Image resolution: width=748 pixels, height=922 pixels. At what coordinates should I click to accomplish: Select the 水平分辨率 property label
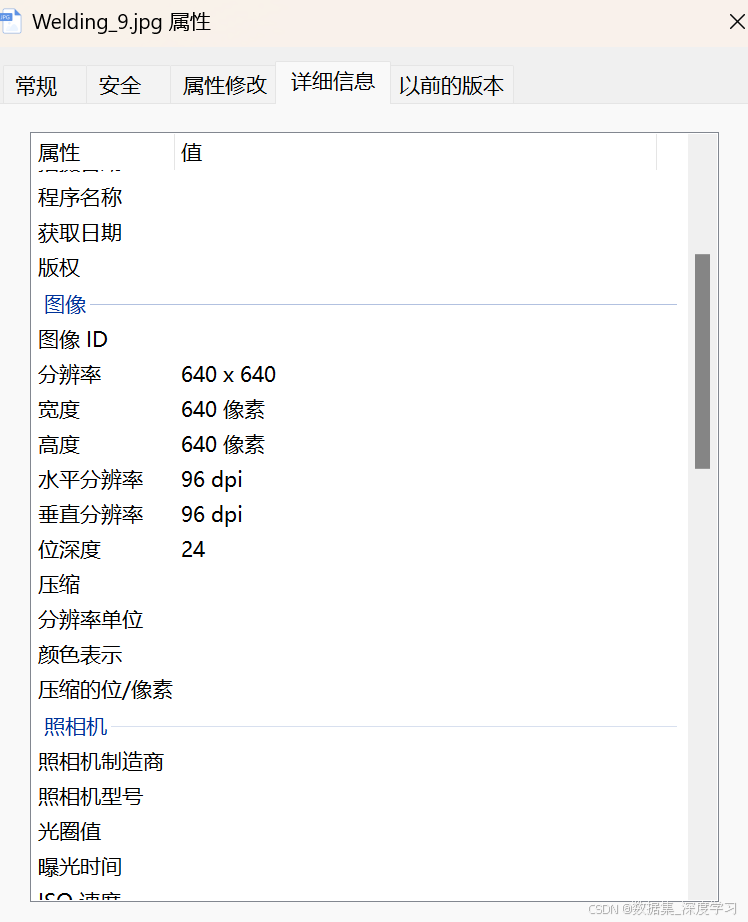[91, 480]
